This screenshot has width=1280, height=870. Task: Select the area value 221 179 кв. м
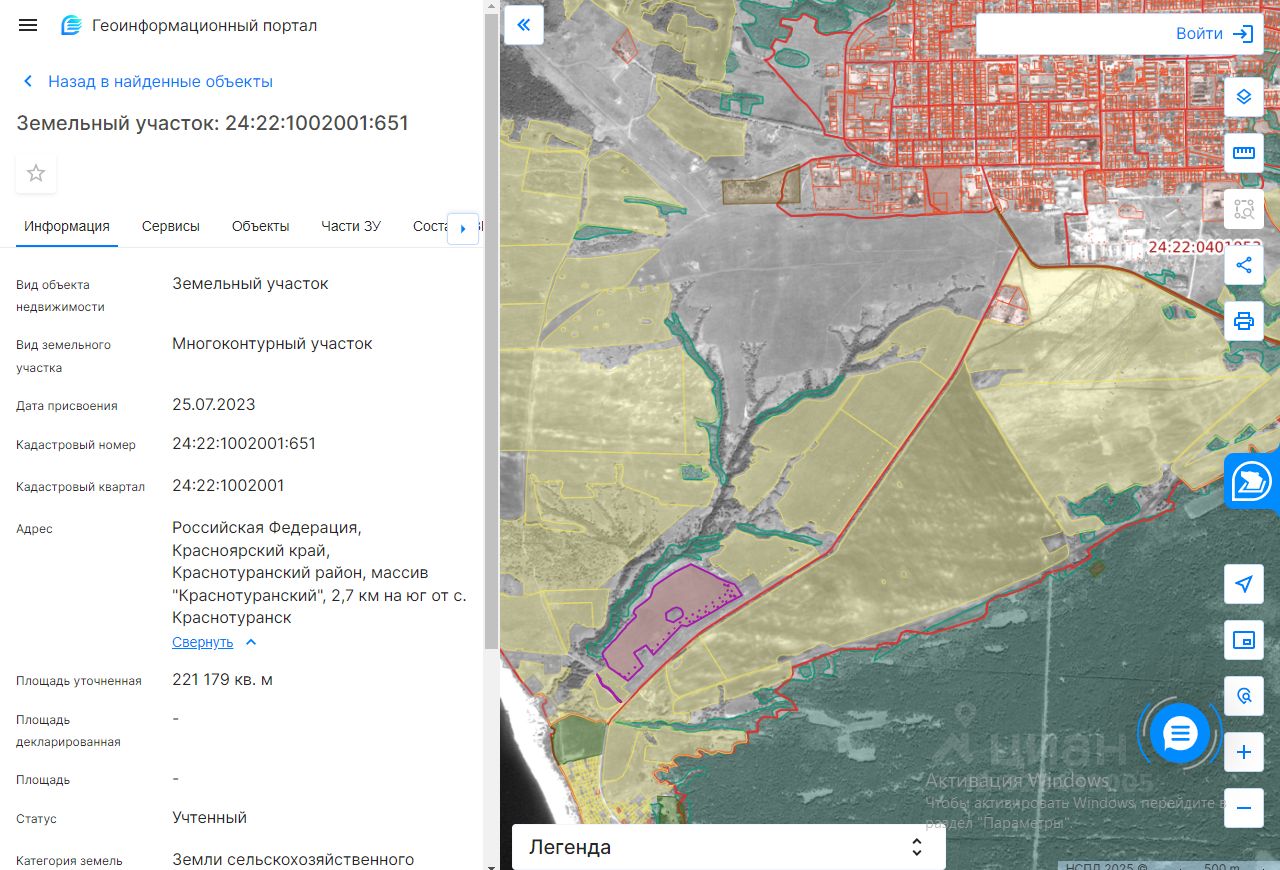coord(222,679)
